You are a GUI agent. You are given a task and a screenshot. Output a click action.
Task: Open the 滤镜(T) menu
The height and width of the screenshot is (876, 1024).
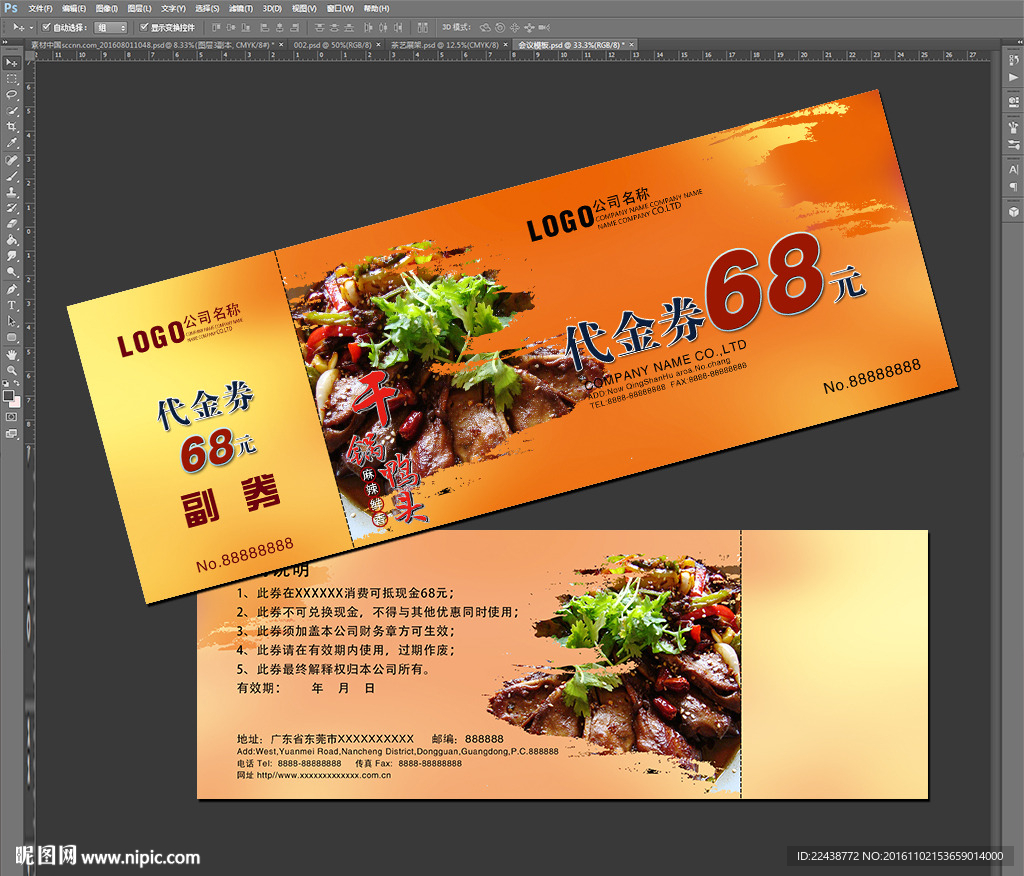(x=241, y=8)
